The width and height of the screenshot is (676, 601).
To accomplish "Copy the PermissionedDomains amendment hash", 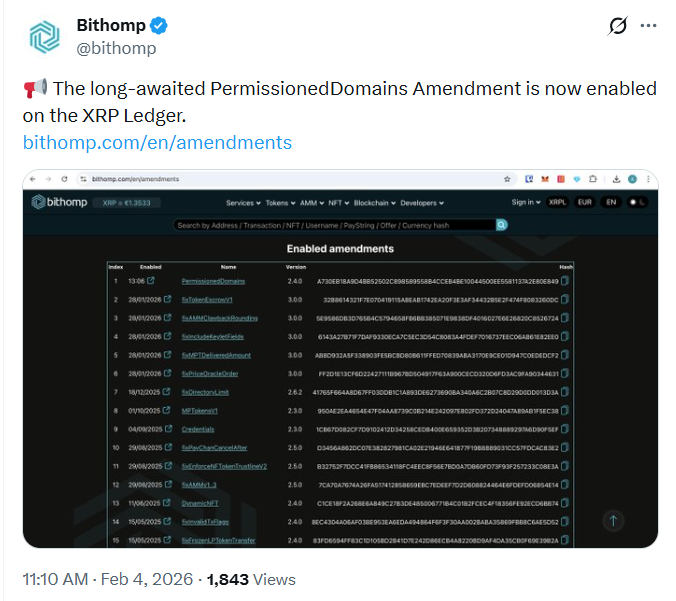I will (566, 281).
